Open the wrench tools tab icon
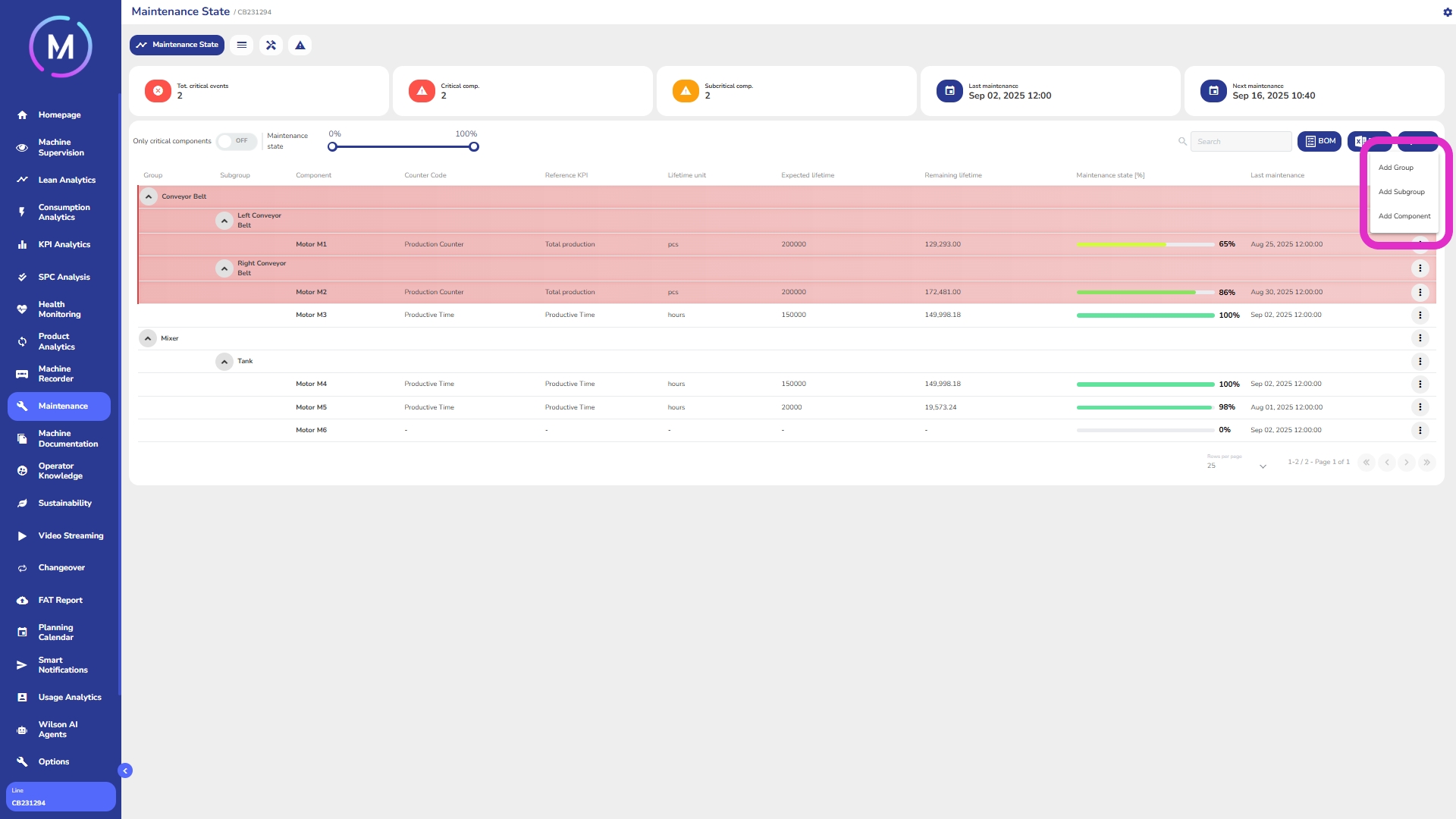The height and width of the screenshot is (819, 1456). [271, 45]
